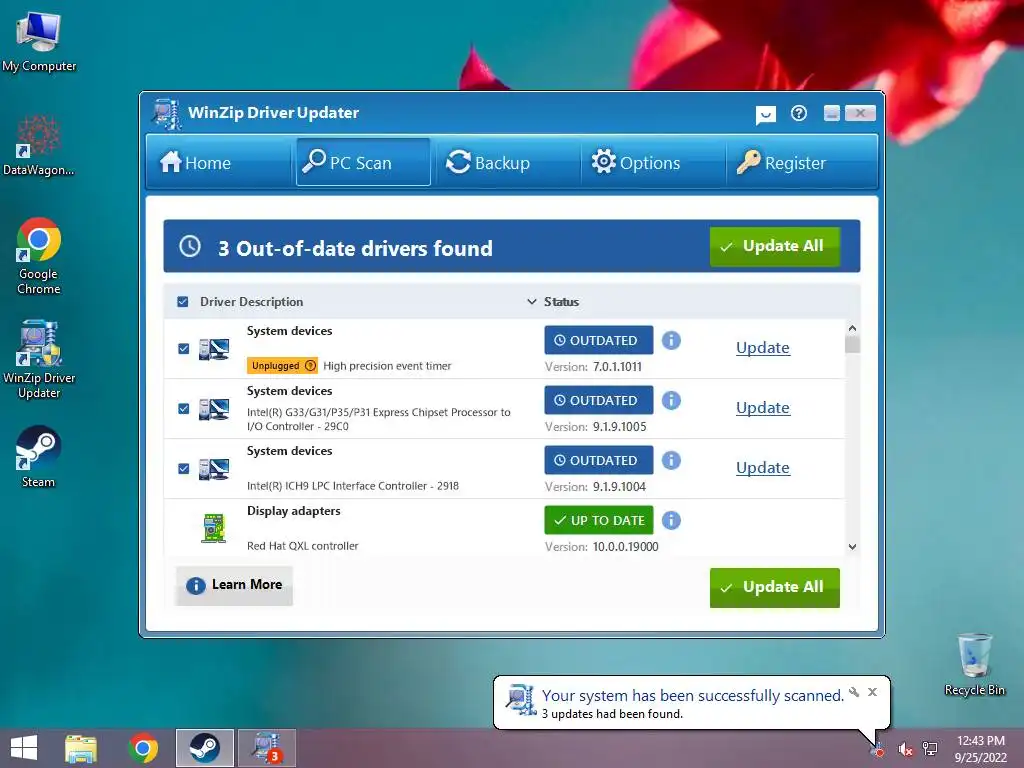Select the WinZip Driver Updater desktop shortcut

tap(39, 359)
